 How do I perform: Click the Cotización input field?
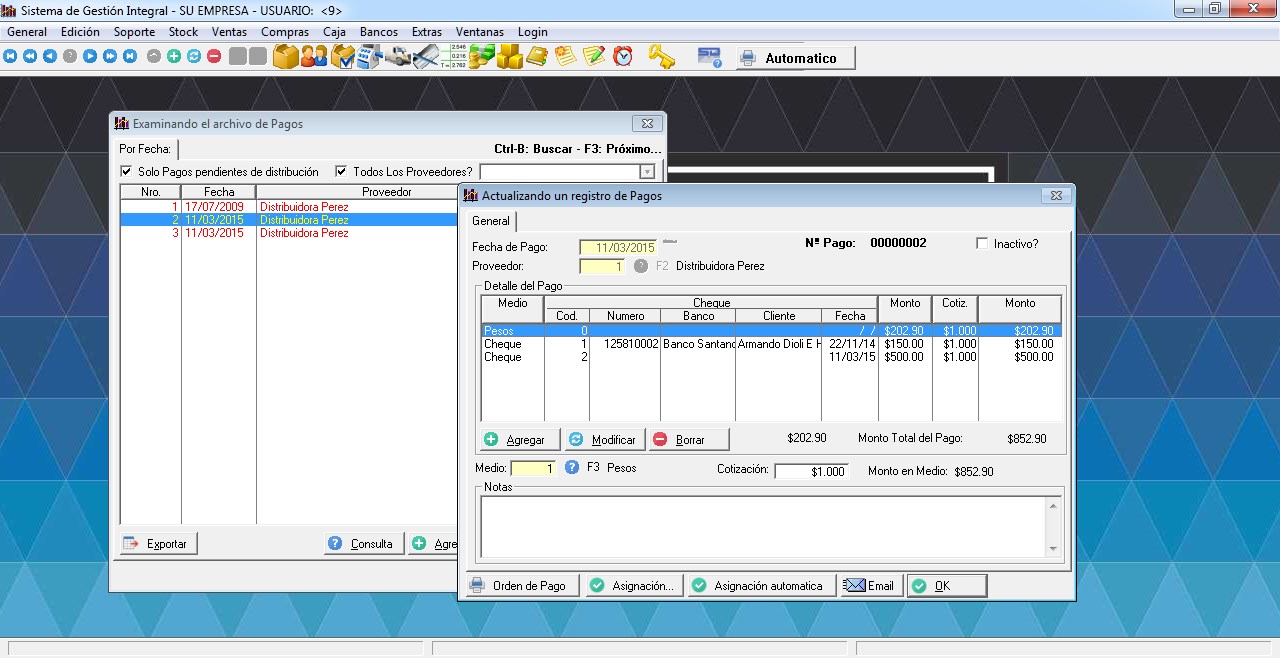[x=811, y=472]
